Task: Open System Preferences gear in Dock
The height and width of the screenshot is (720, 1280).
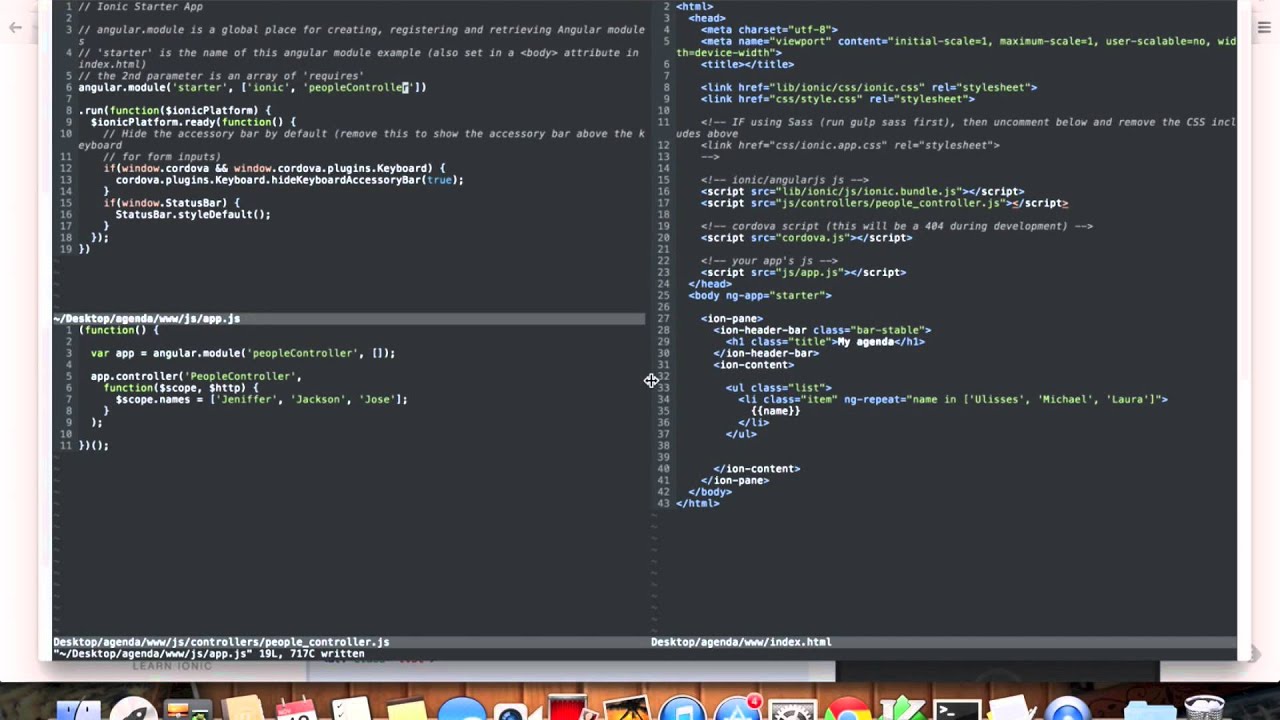Action: point(793,709)
